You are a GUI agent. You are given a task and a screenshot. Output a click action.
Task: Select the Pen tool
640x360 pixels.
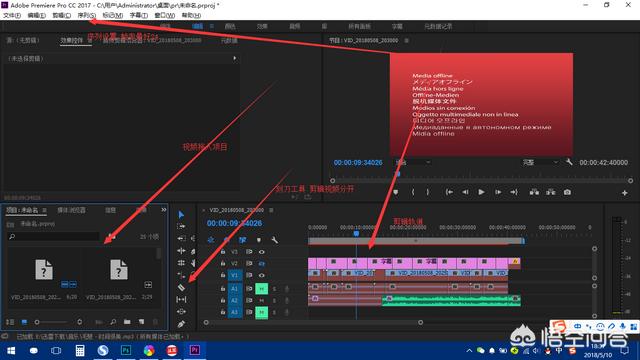(x=181, y=324)
